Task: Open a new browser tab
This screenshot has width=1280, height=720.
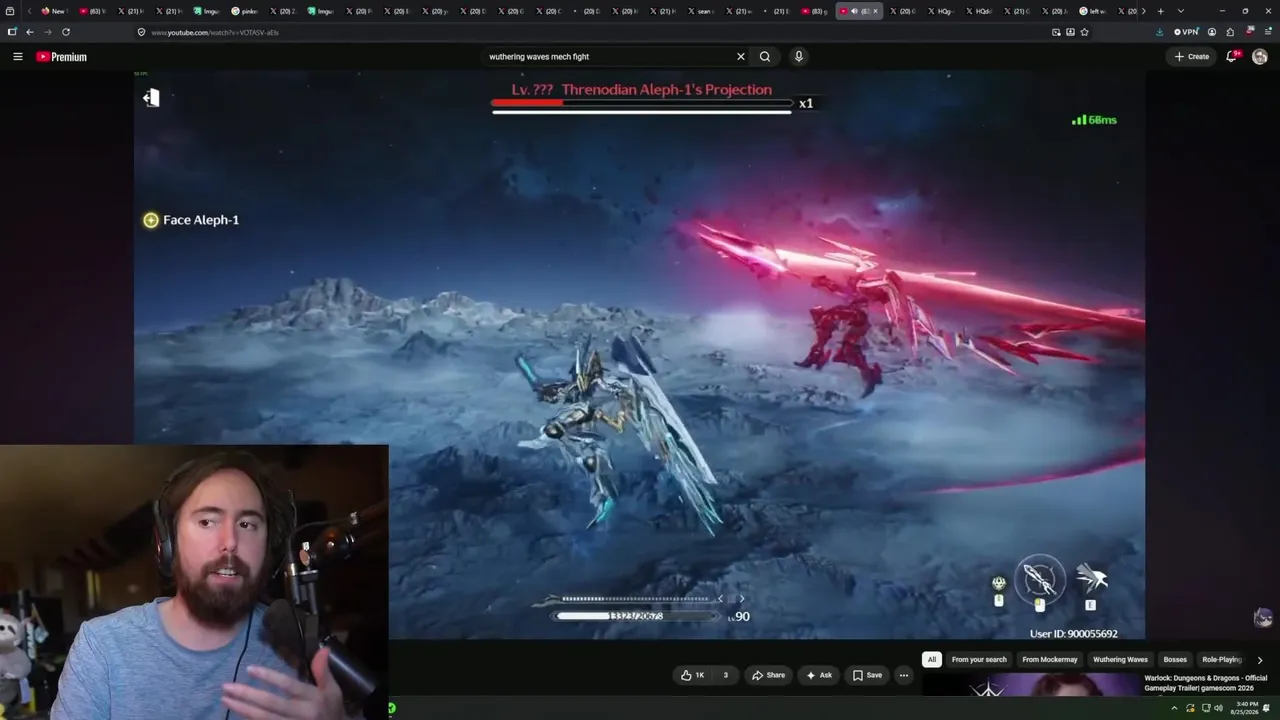Action: [x=1160, y=11]
